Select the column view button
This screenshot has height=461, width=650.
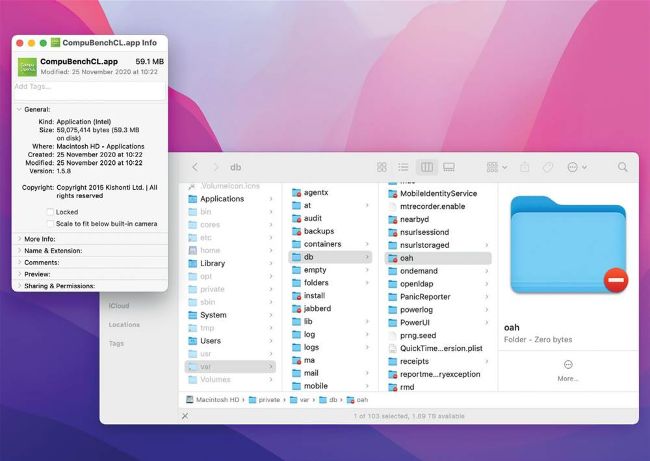(x=426, y=167)
